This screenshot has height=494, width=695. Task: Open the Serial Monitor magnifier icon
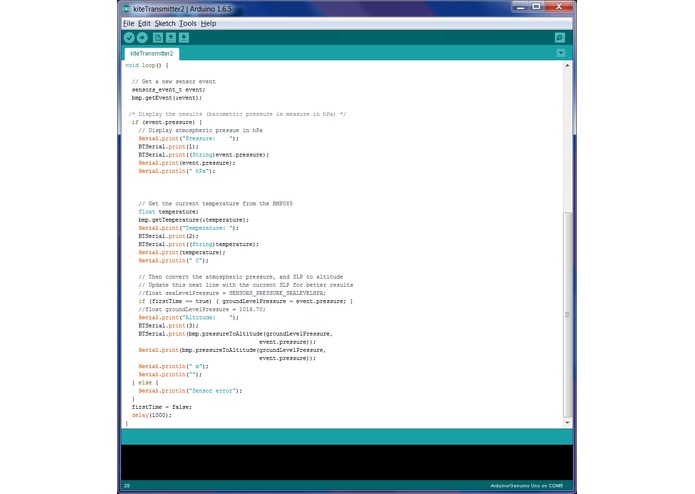click(x=560, y=38)
